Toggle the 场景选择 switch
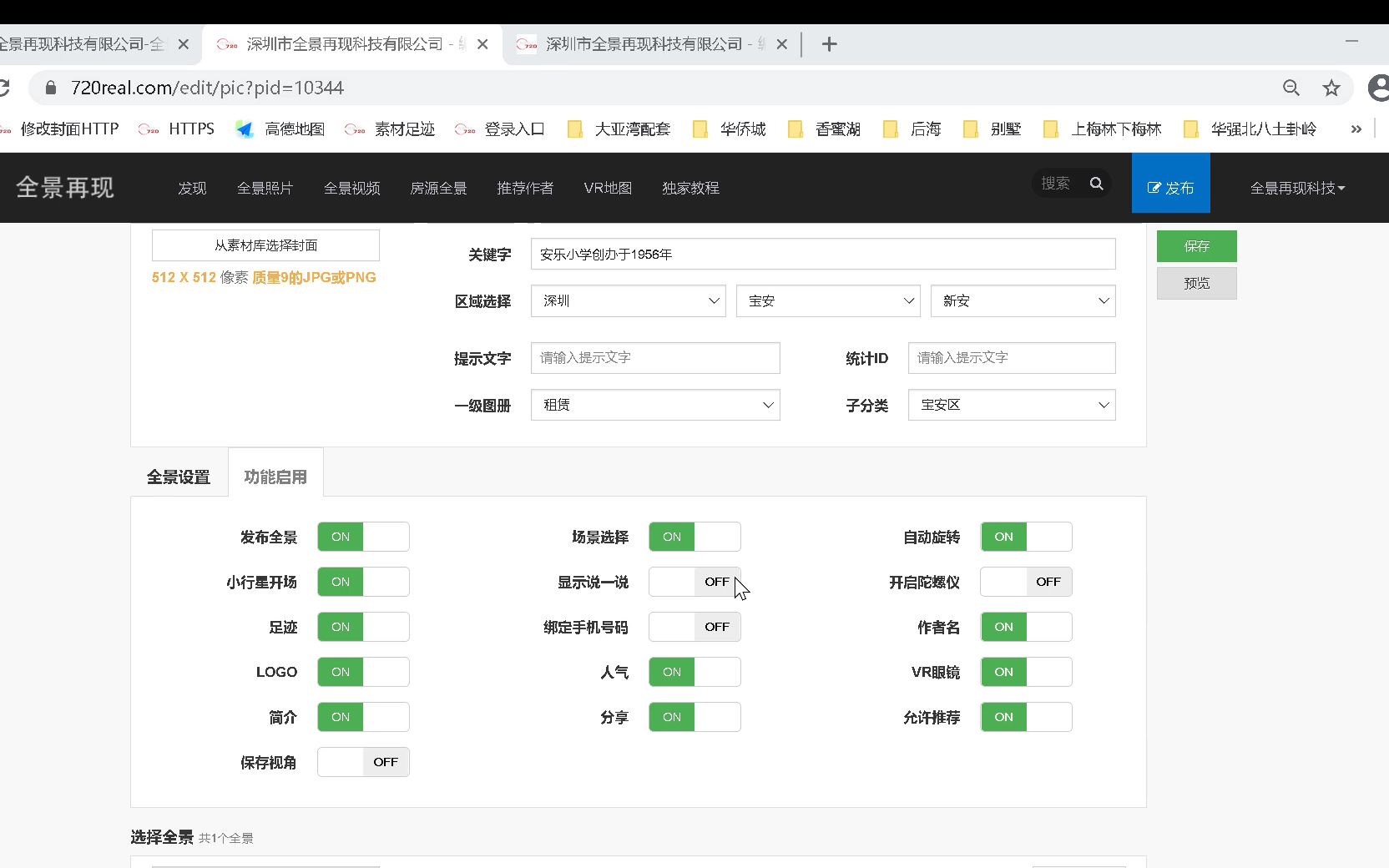Screen dimensions: 1389x868 [694, 537]
